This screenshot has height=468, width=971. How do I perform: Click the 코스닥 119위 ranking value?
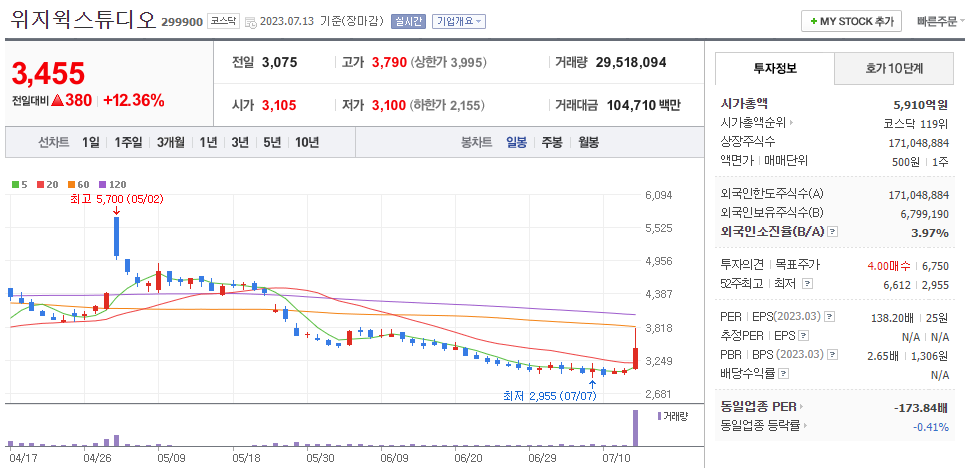click(915, 124)
